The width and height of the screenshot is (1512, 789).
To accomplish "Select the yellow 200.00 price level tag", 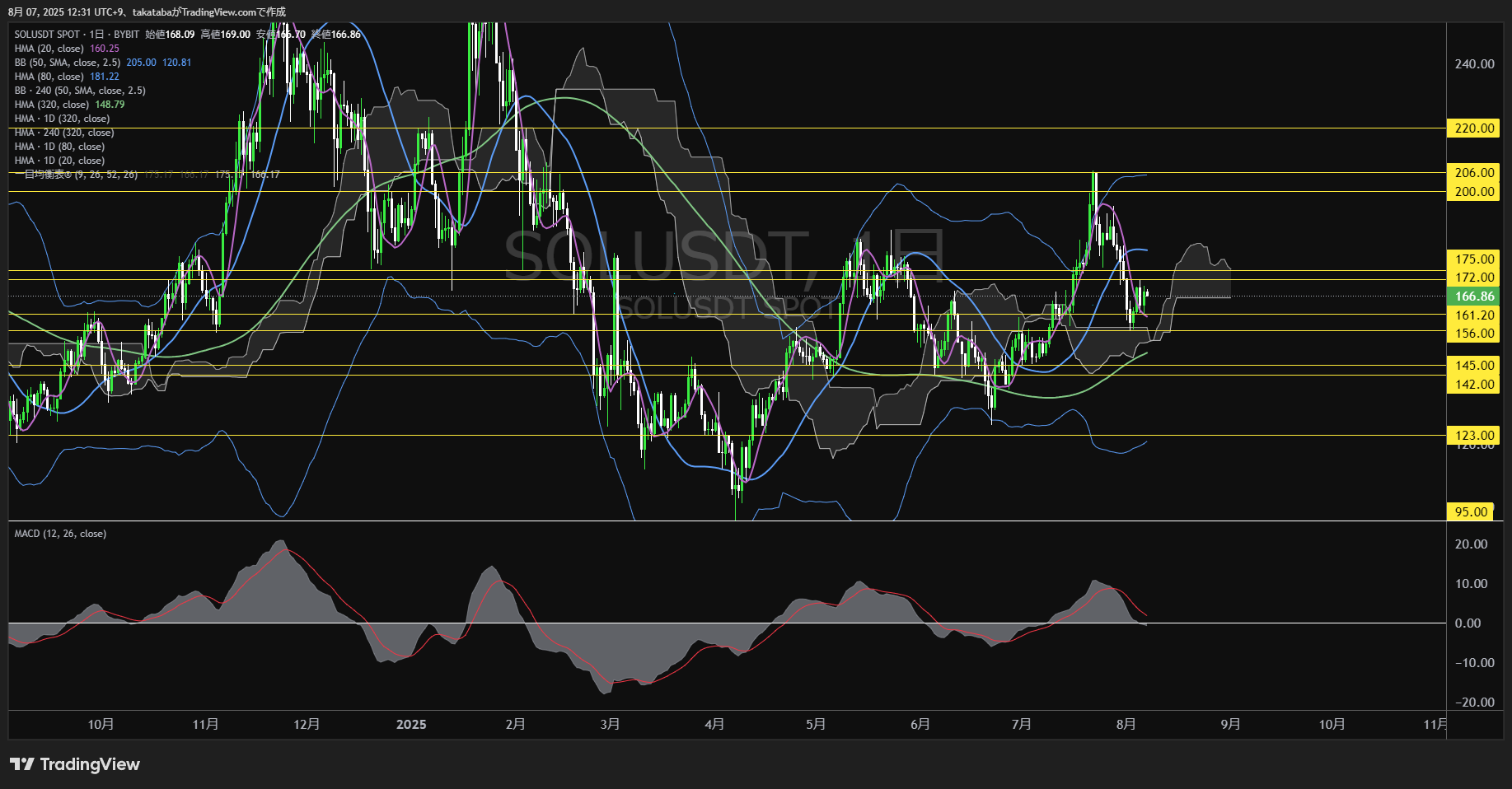I will (x=1473, y=192).
